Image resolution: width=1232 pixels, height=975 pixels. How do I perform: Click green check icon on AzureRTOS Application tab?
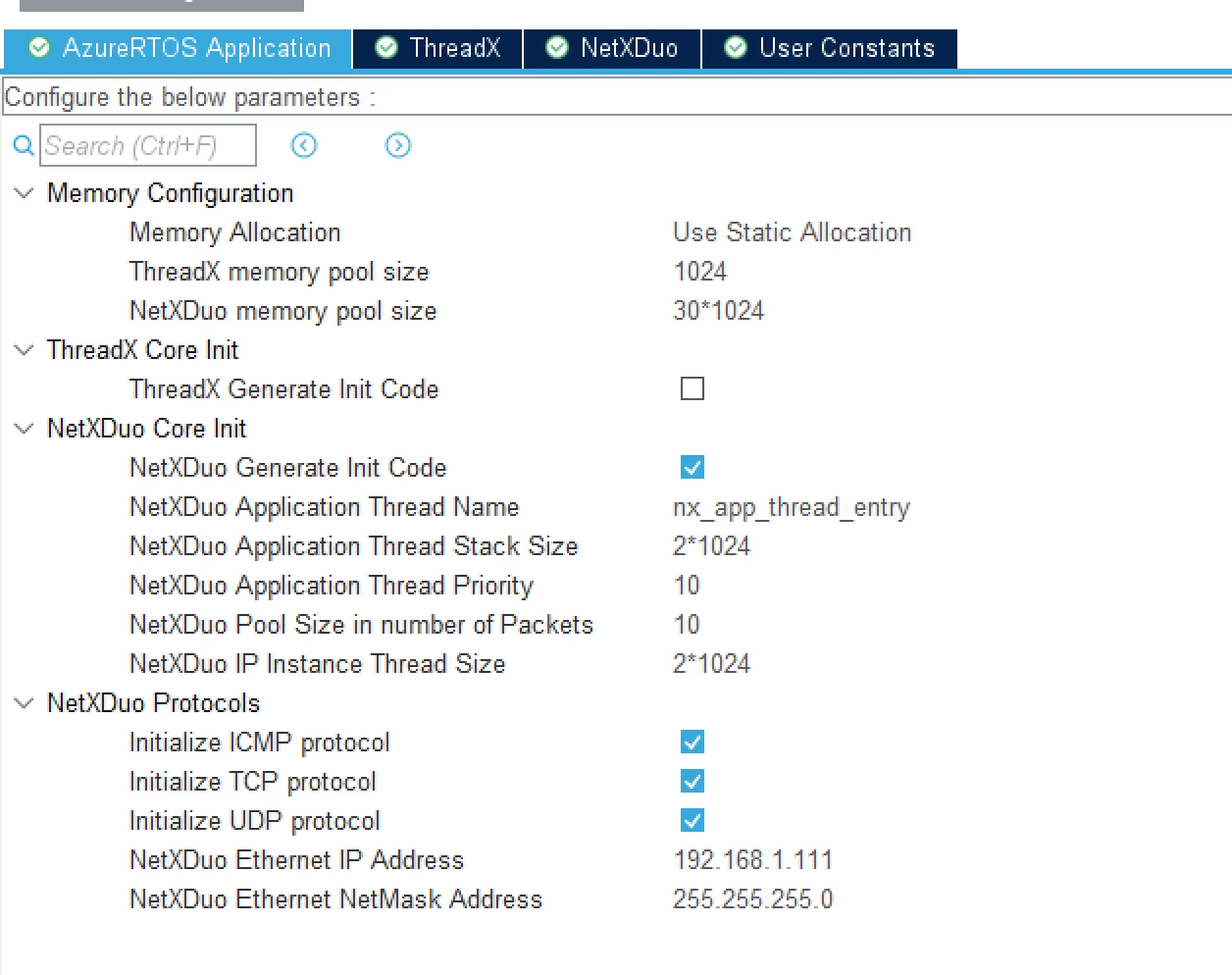click(x=39, y=47)
